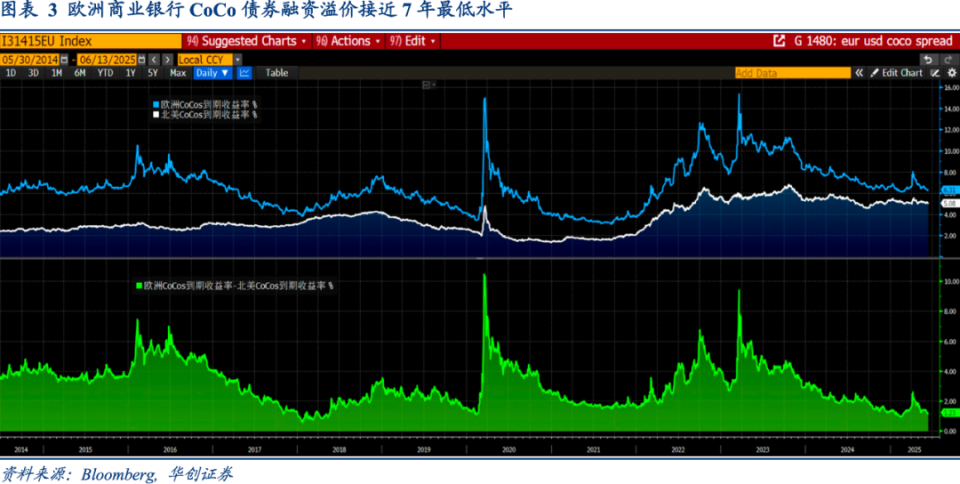Switch to the Table view
The height and width of the screenshot is (484, 960).
tap(277, 73)
